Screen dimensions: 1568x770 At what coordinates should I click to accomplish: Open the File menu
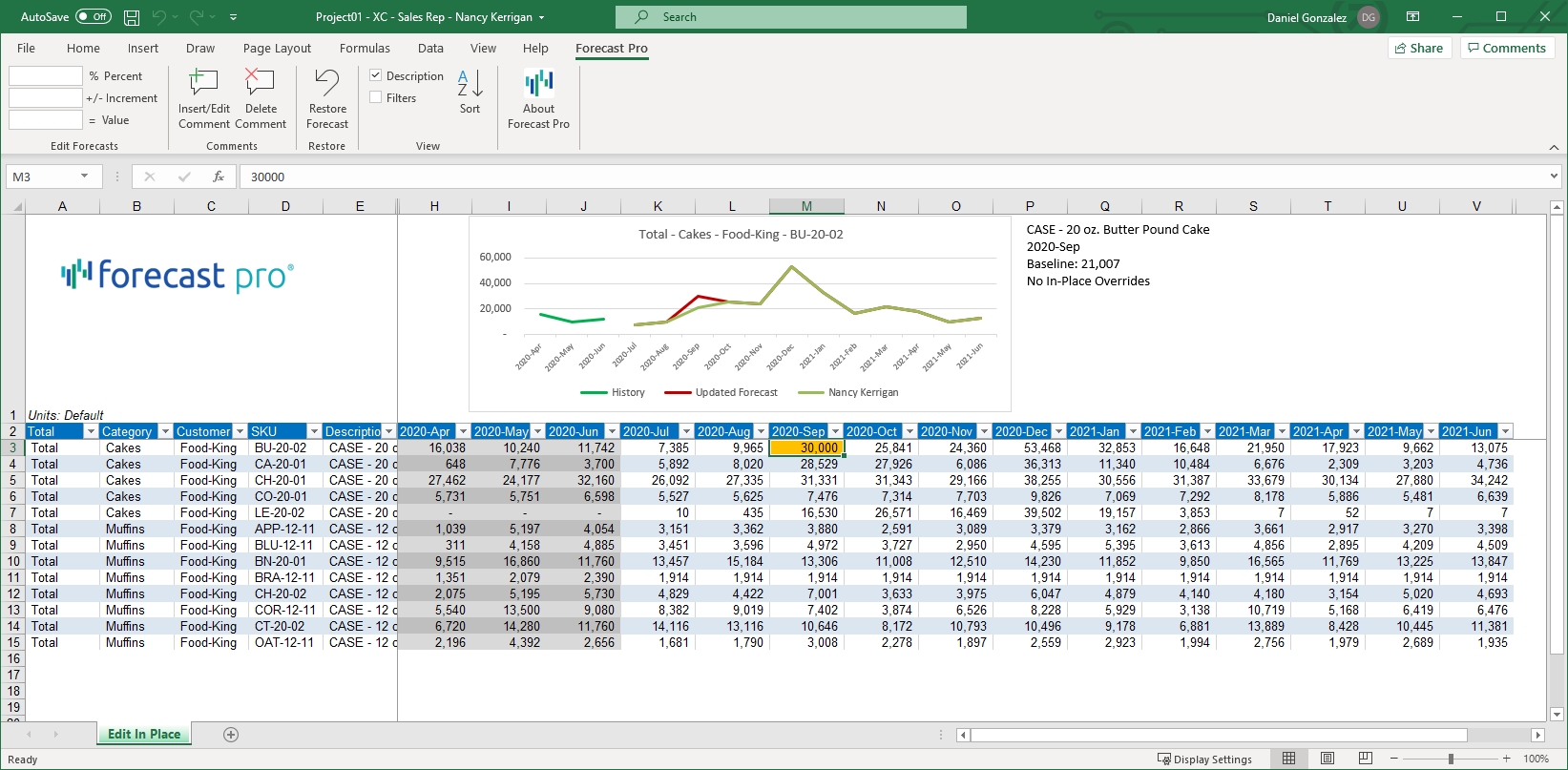coord(26,48)
